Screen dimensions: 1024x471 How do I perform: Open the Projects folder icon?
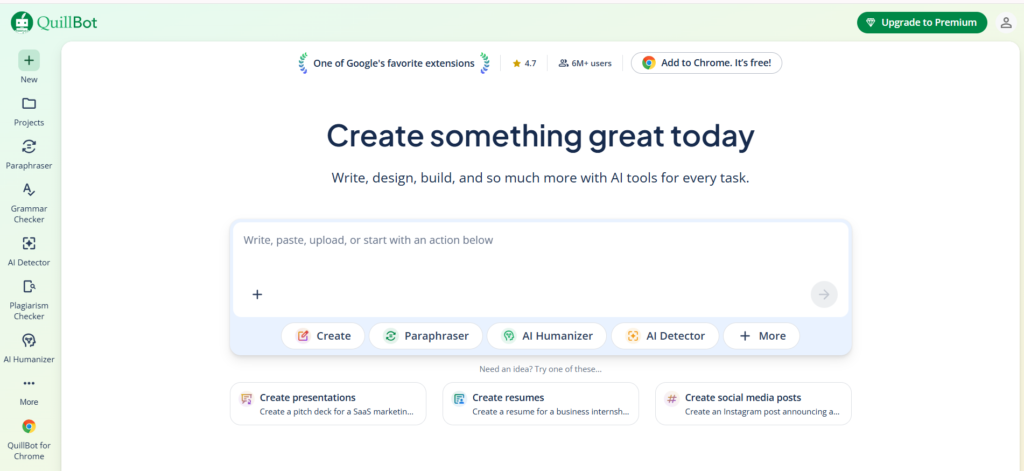[x=29, y=103]
